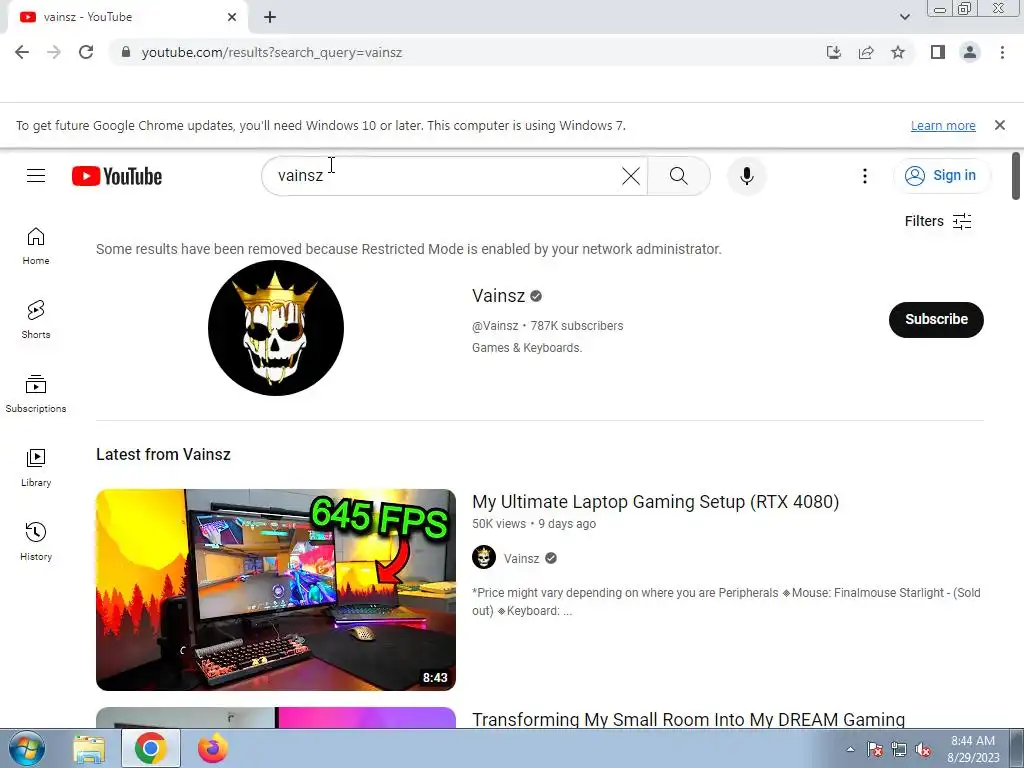Launch Firefox from the taskbar
The height and width of the screenshot is (768, 1024).
coord(213,748)
